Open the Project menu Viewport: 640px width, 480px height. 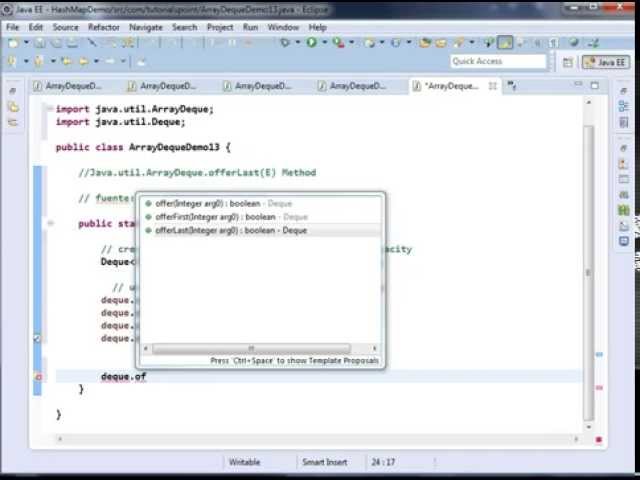220,27
